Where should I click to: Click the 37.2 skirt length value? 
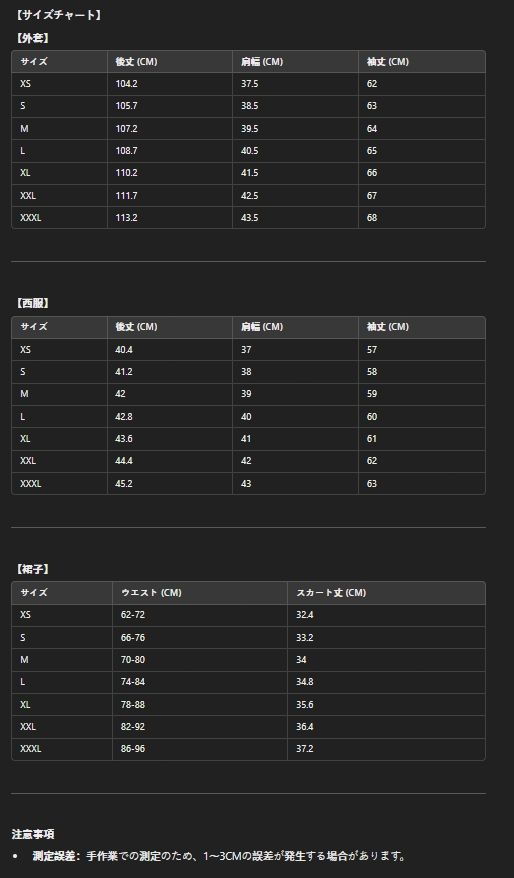tap(305, 749)
